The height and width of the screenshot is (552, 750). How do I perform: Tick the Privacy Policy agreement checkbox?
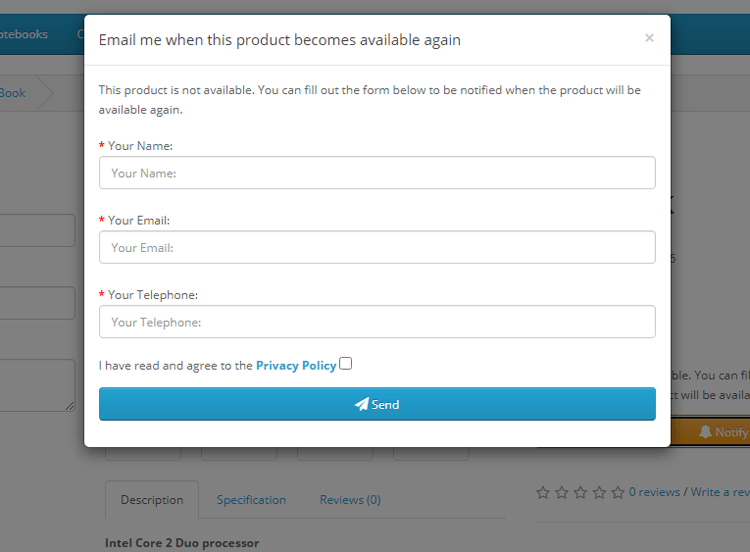345,364
